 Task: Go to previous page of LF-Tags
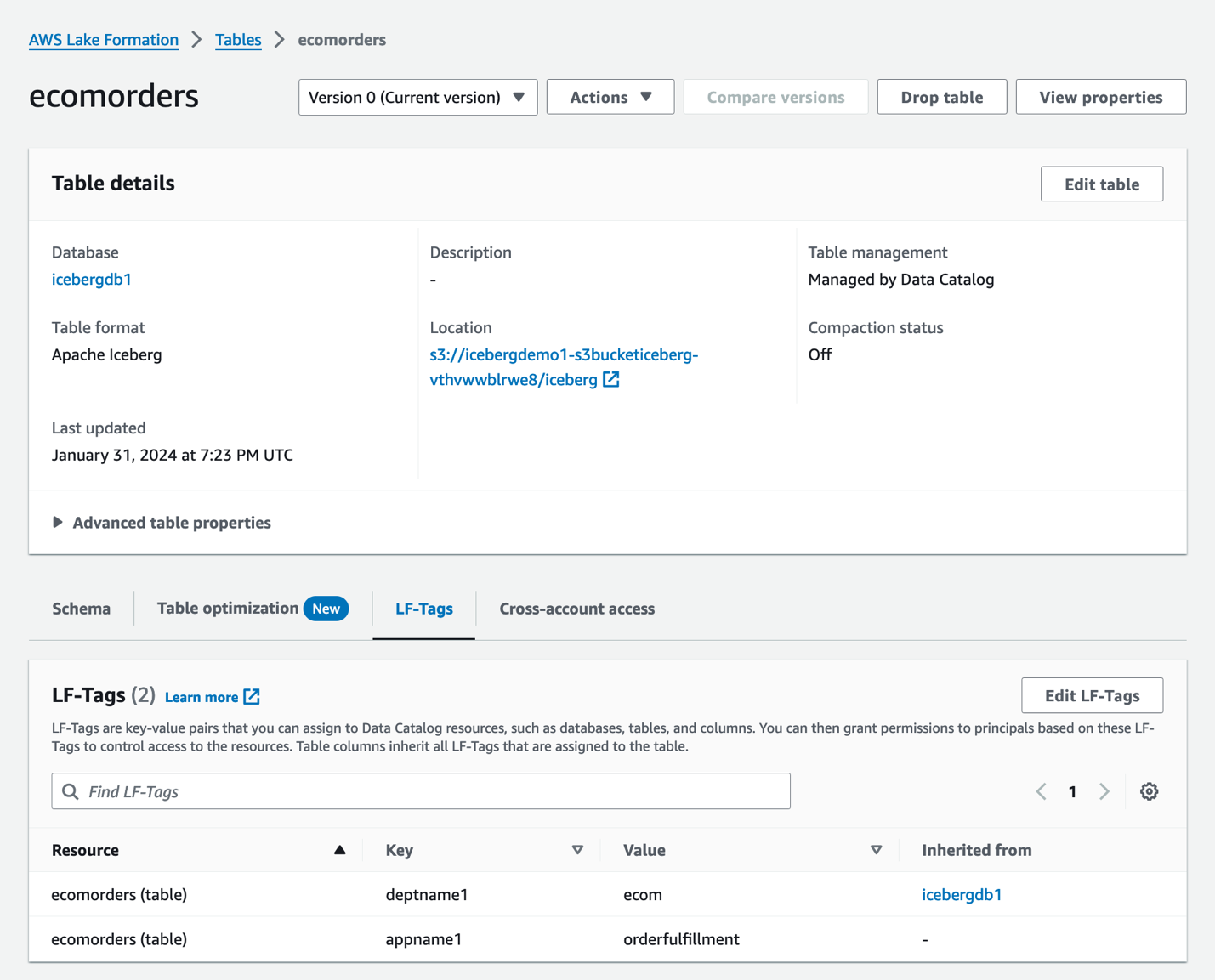pos(1042,791)
